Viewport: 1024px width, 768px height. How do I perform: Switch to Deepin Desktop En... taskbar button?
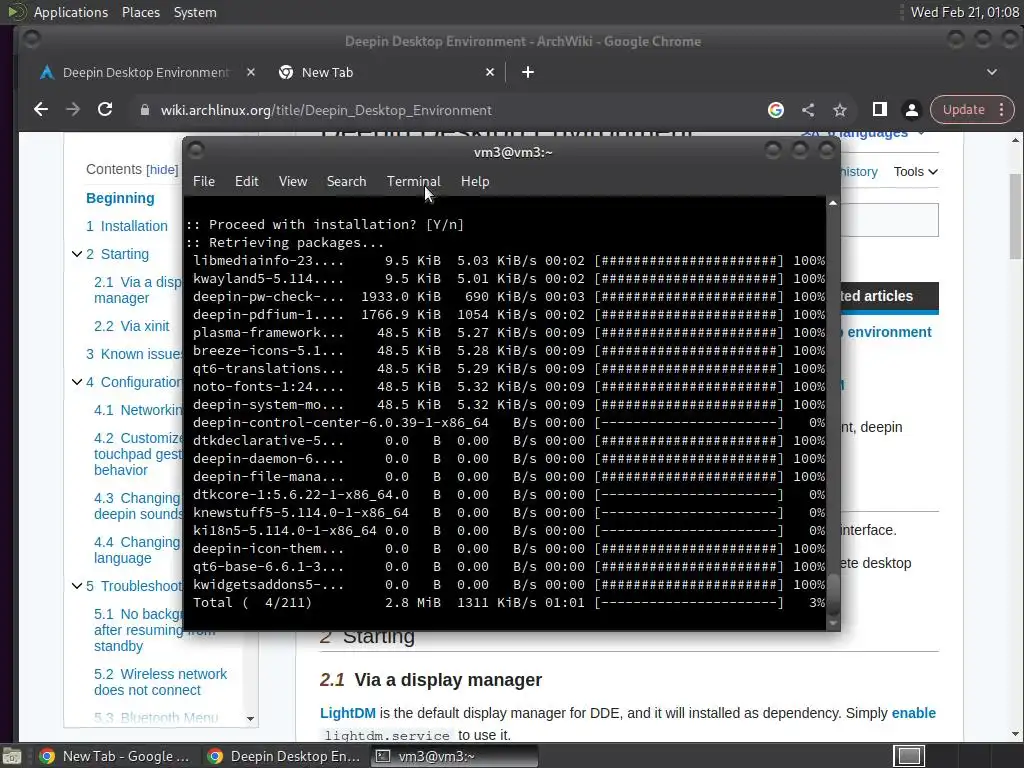283,756
